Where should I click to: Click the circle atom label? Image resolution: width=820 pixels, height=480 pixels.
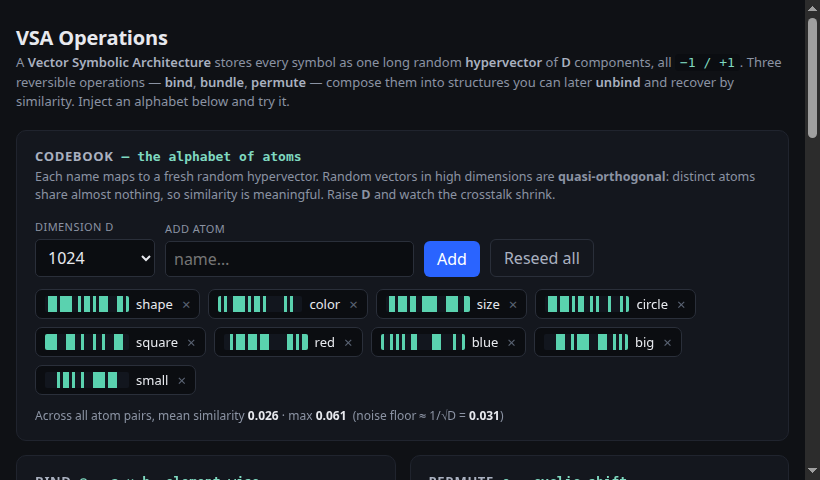[652, 304]
